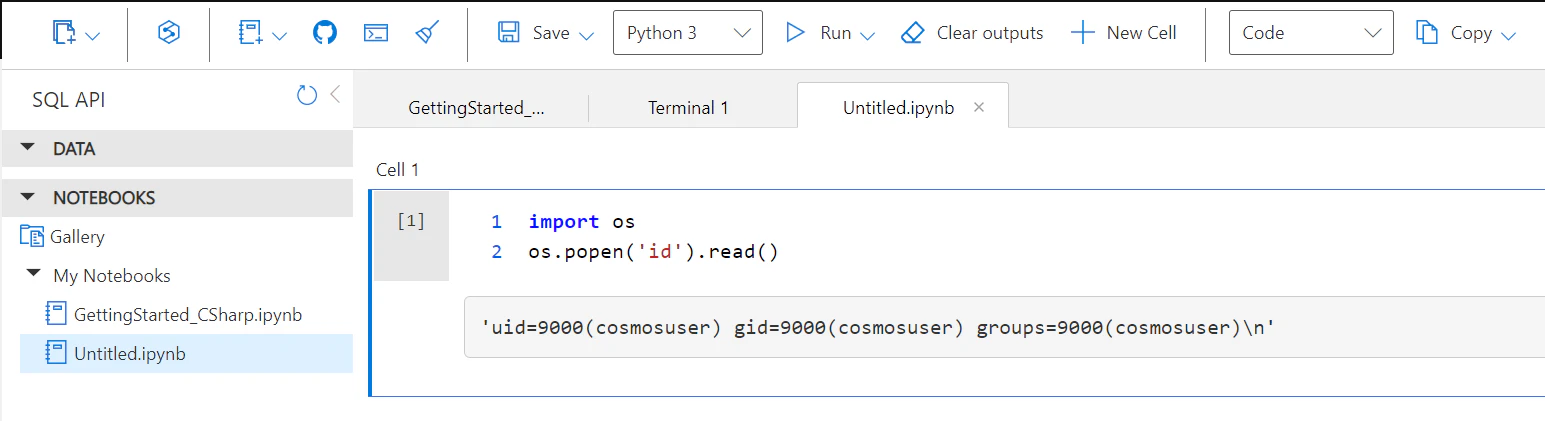Collapse the SQL API side panel
This screenshot has height=421, width=1545.
click(336, 95)
